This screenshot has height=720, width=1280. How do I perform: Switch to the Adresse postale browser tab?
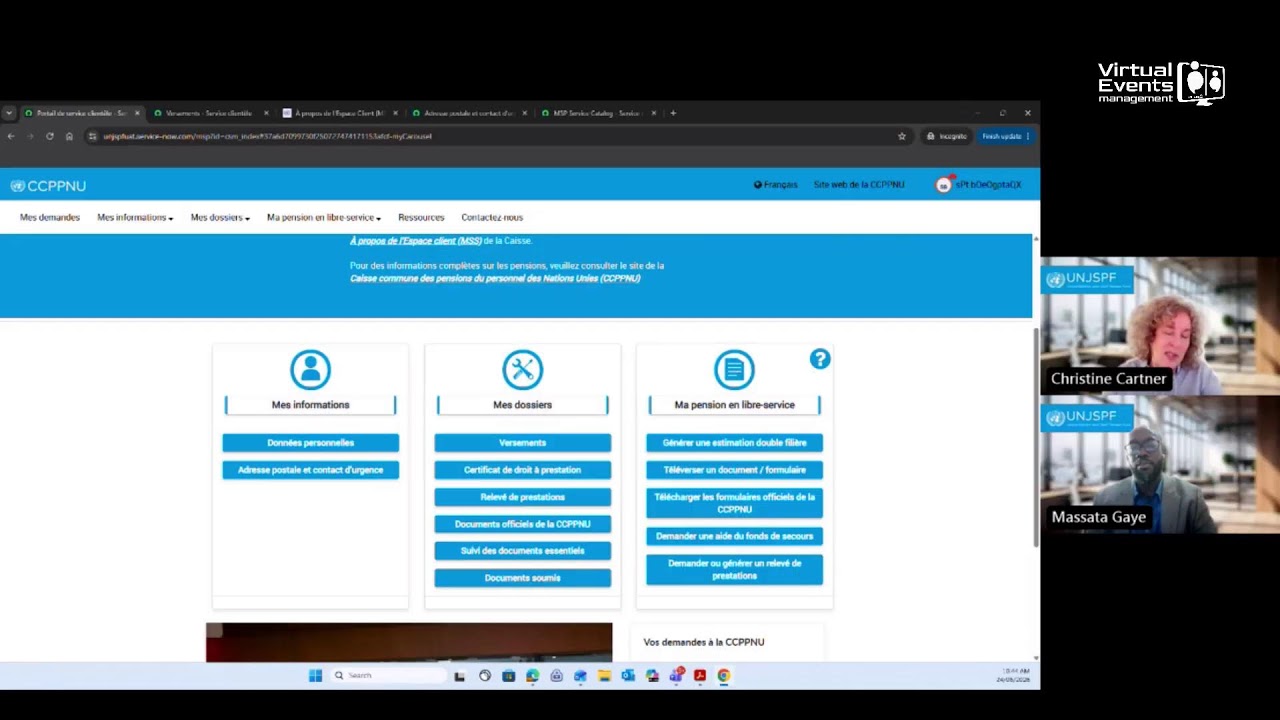[469, 113]
